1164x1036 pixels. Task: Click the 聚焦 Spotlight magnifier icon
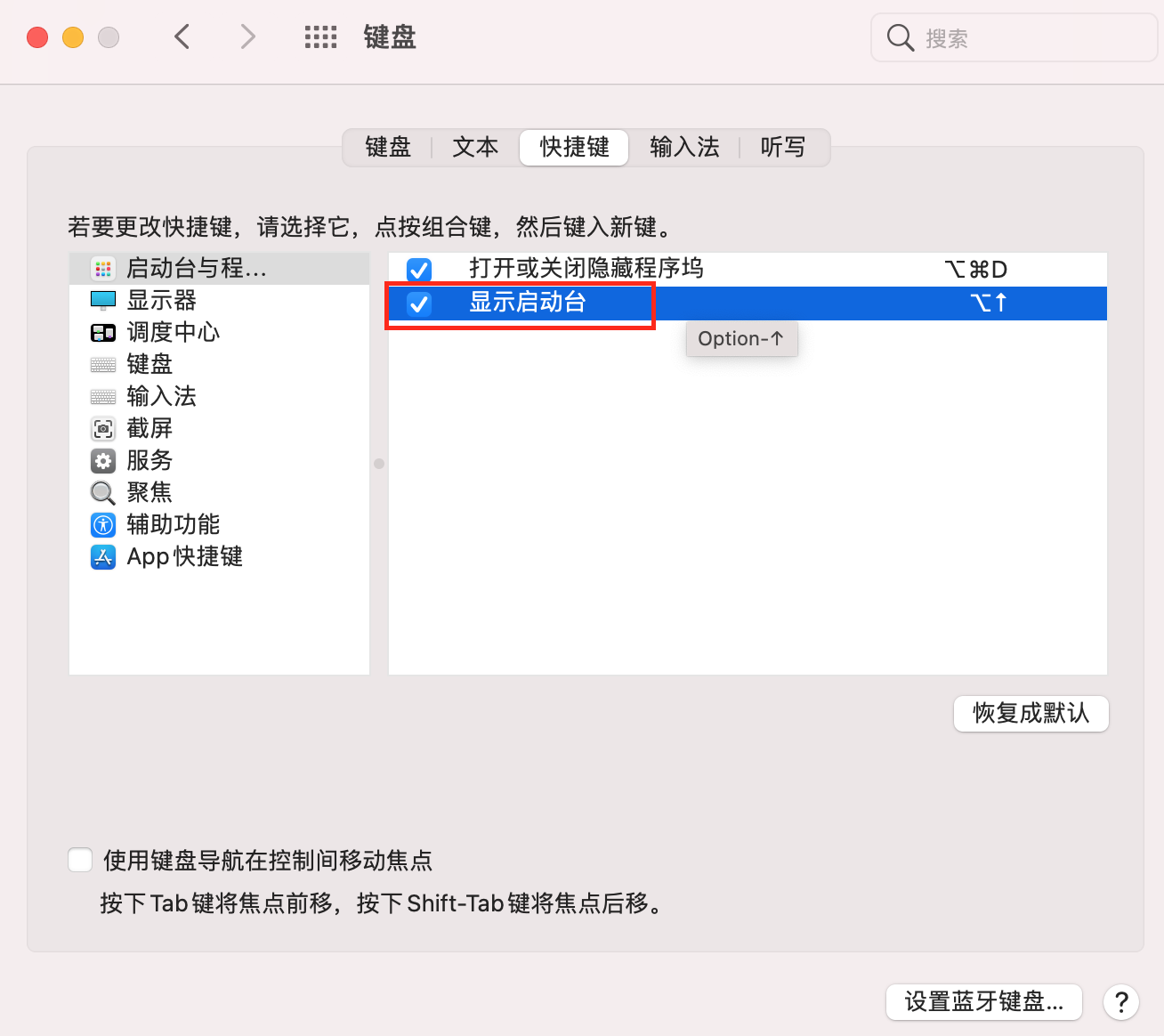[103, 492]
